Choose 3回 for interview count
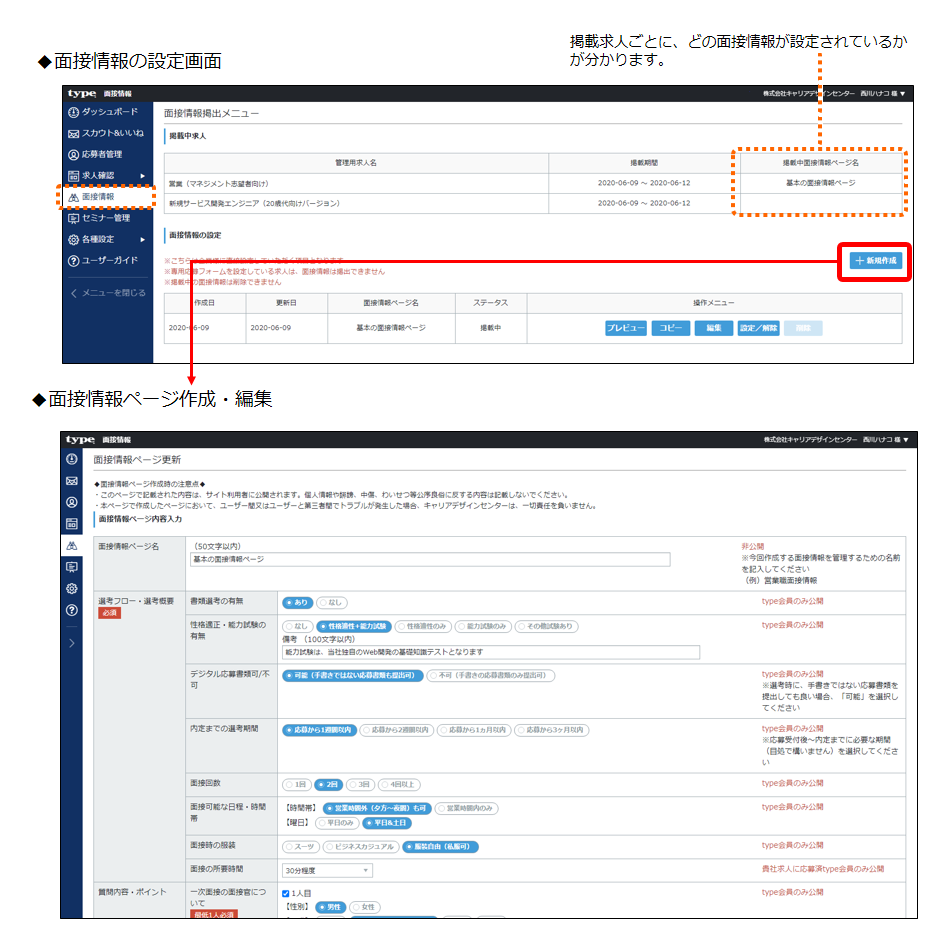 coord(365,784)
